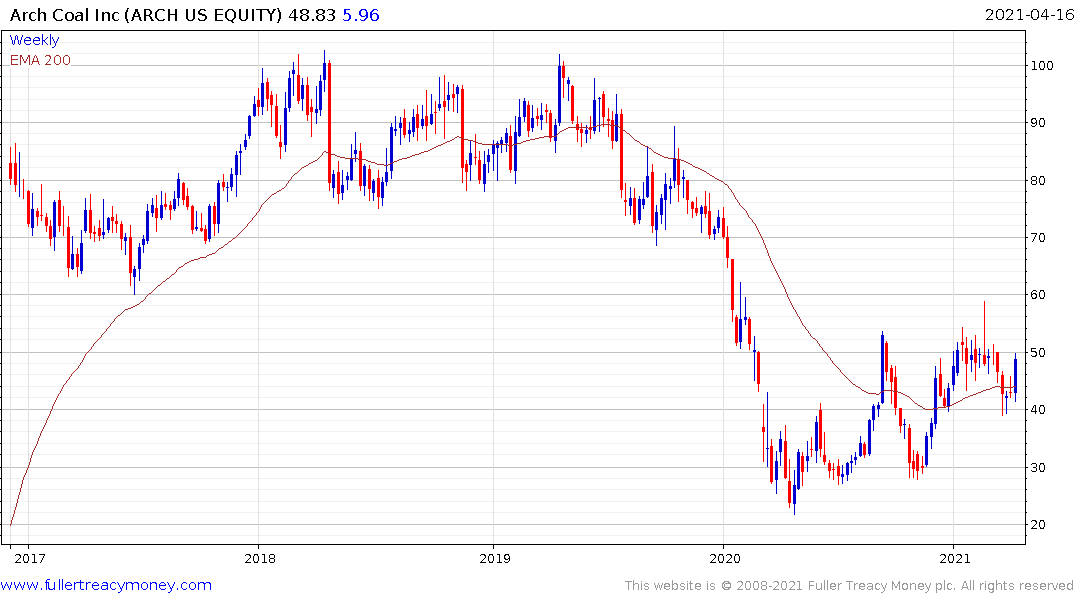This screenshot has height=600, width=1075.
Task: Click the Arch Coal Inc chart title
Action: tap(146, 15)
